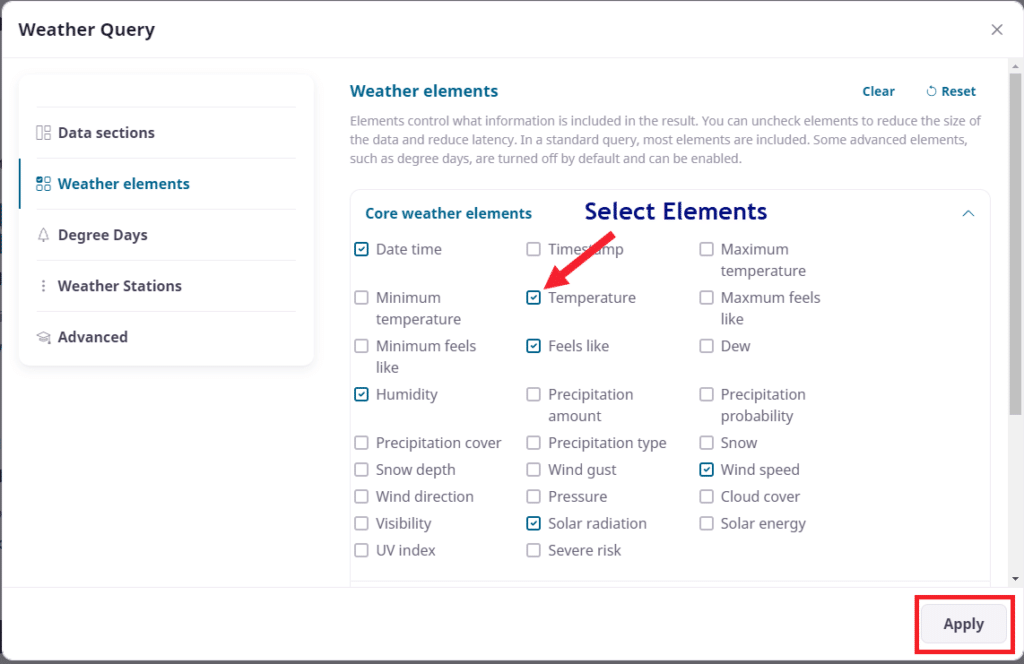Collapse the Core weather elements section
1024x664 pixels.
(968, 212)
